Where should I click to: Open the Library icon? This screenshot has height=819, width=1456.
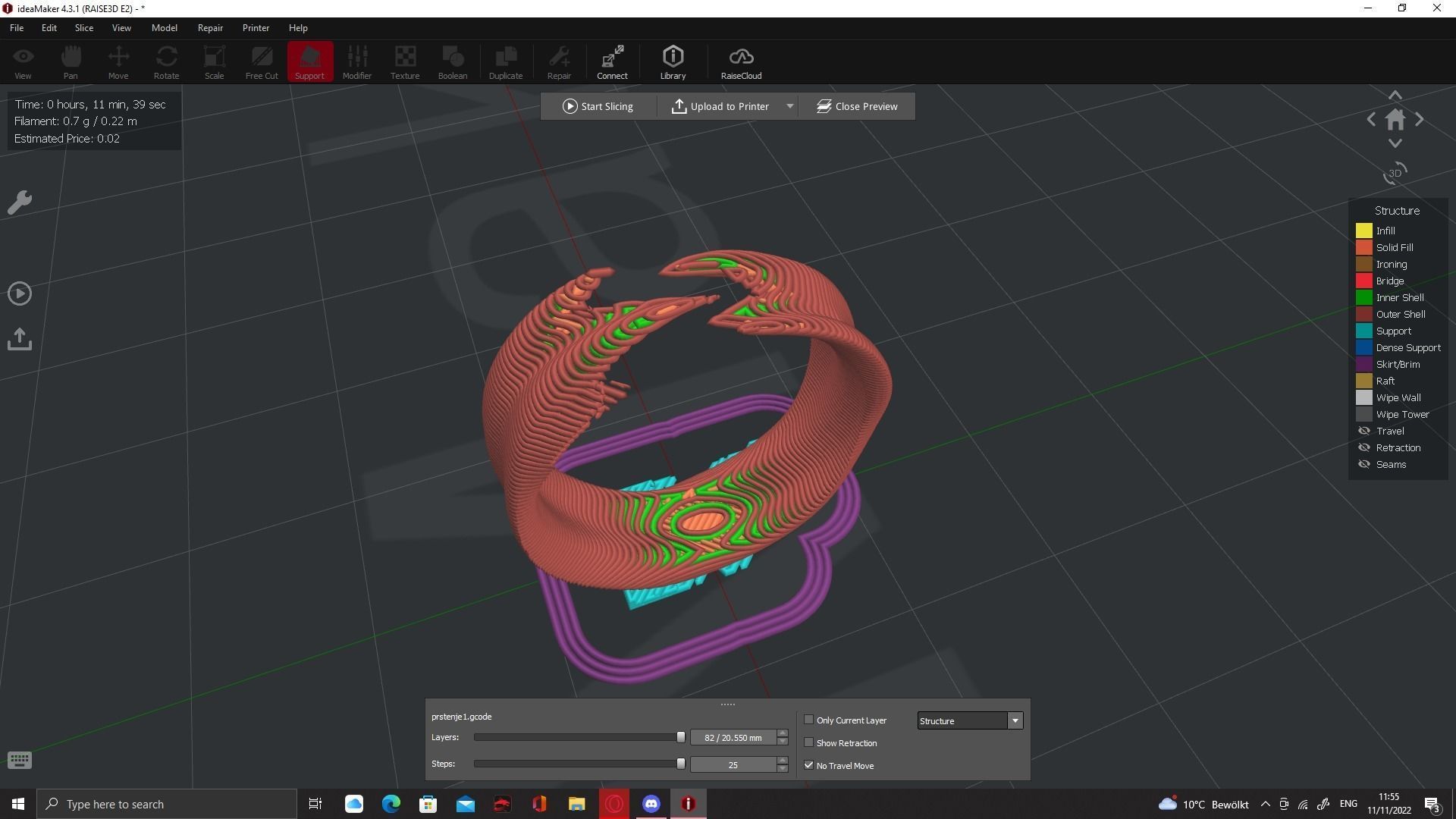click(x=673, y=62)
